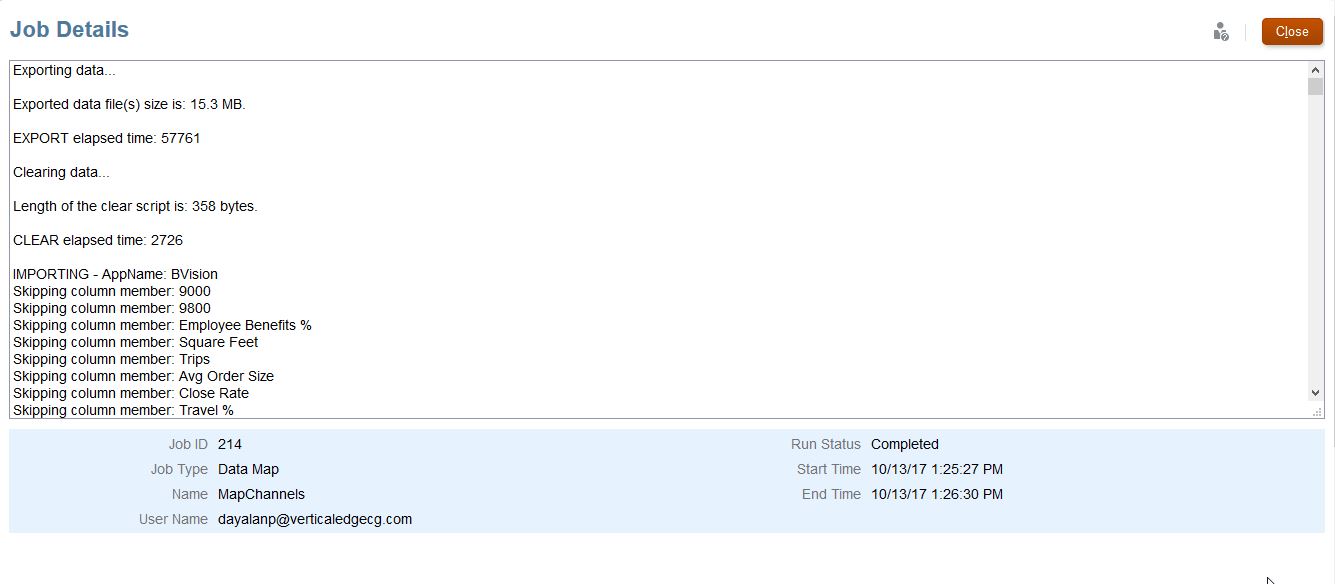Viewport: 1335px width, 584px height.
Task: Place cursor in 'Exporting data...' log line
Action: [x=64, y=71]
